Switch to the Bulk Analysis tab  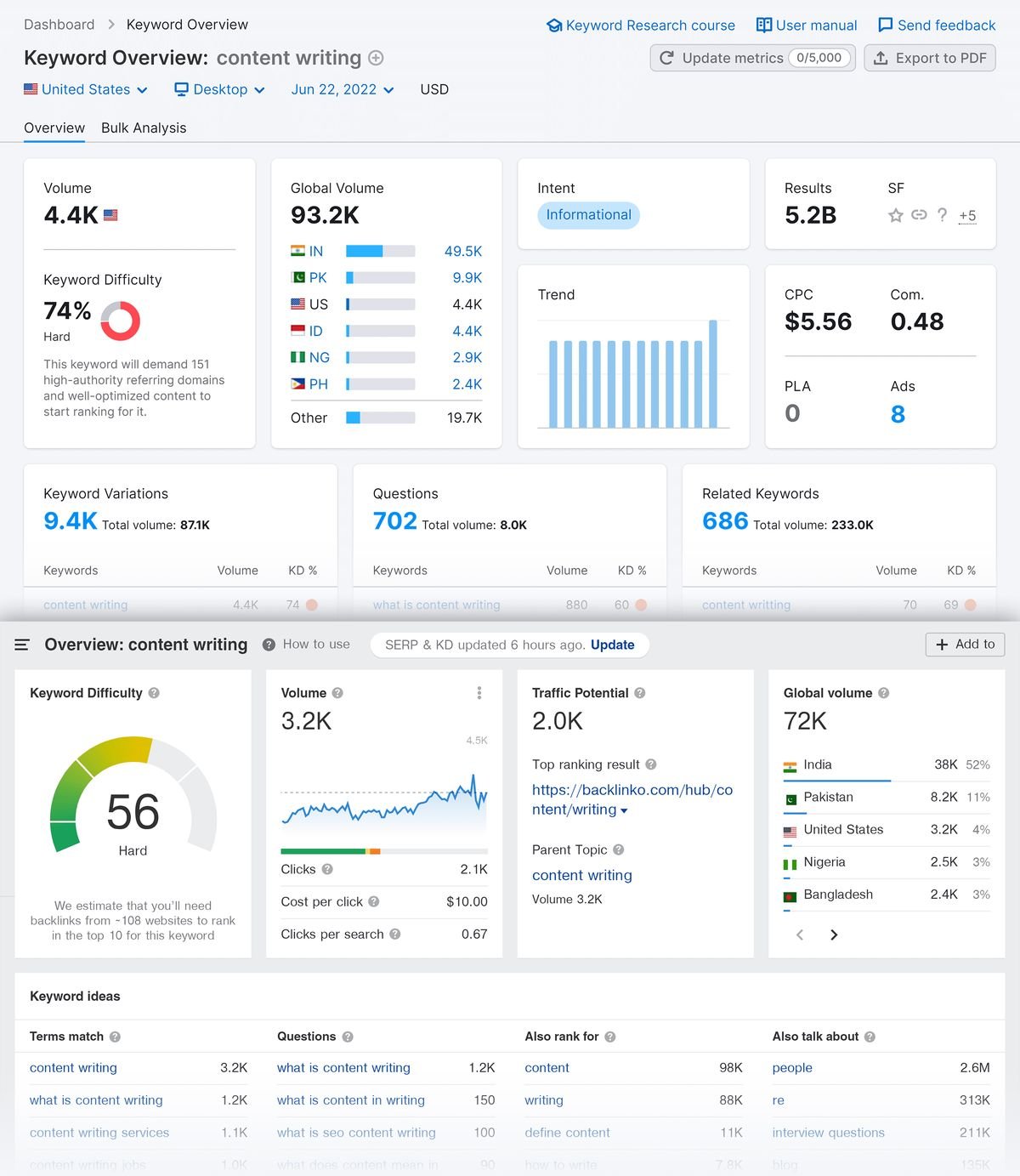(x=144, y=128)
